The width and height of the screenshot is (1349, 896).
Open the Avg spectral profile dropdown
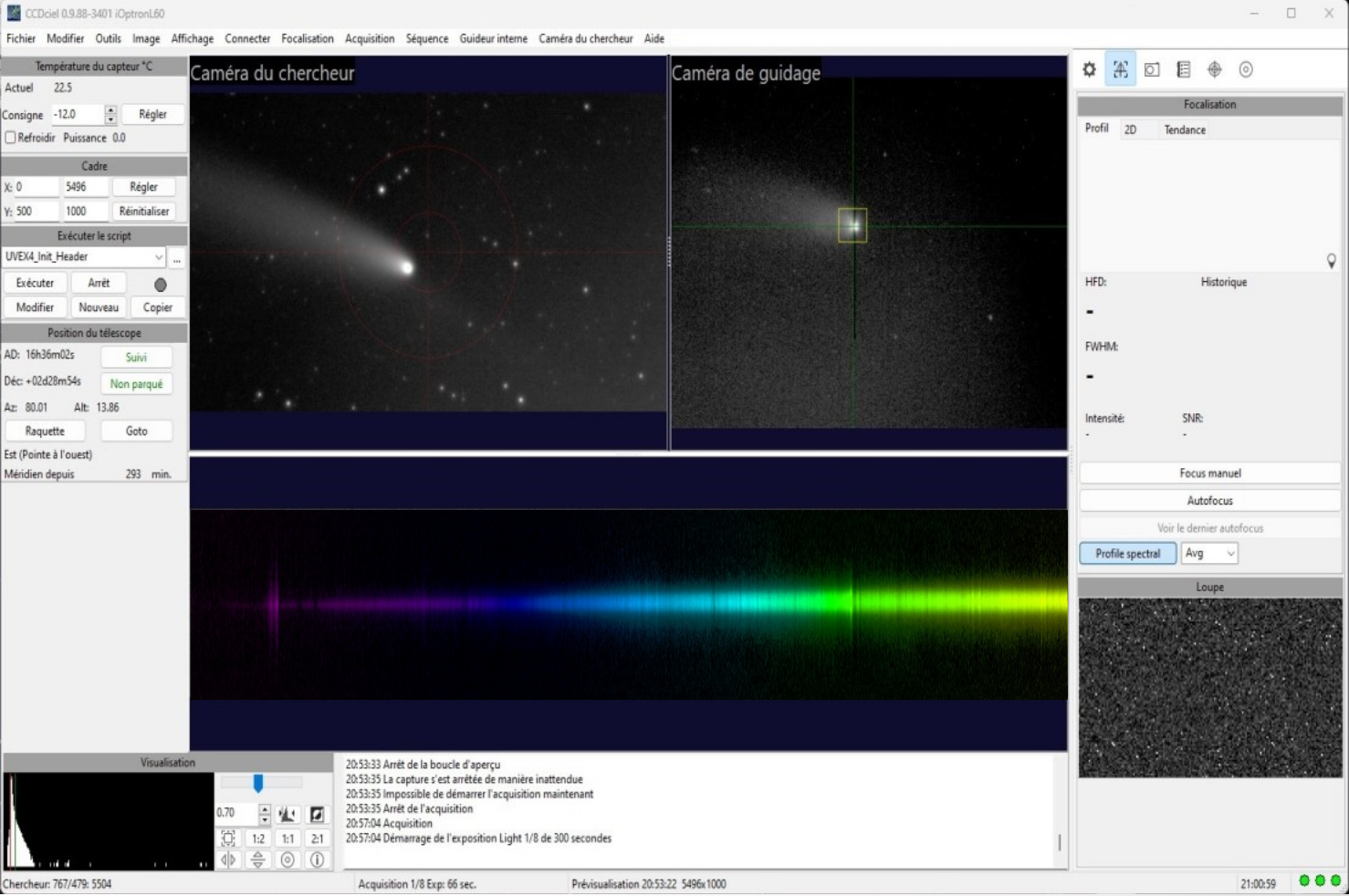click(1209, 554)
